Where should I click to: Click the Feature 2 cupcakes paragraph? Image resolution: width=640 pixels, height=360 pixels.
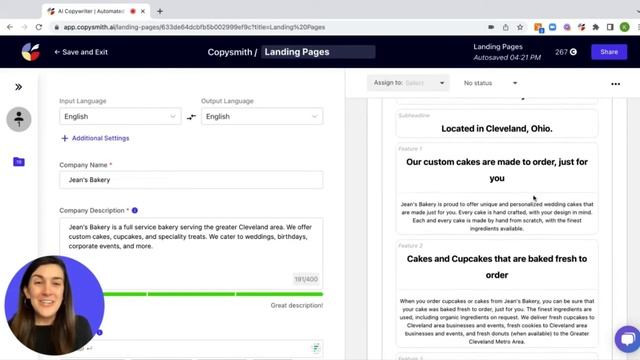point(497,321)
